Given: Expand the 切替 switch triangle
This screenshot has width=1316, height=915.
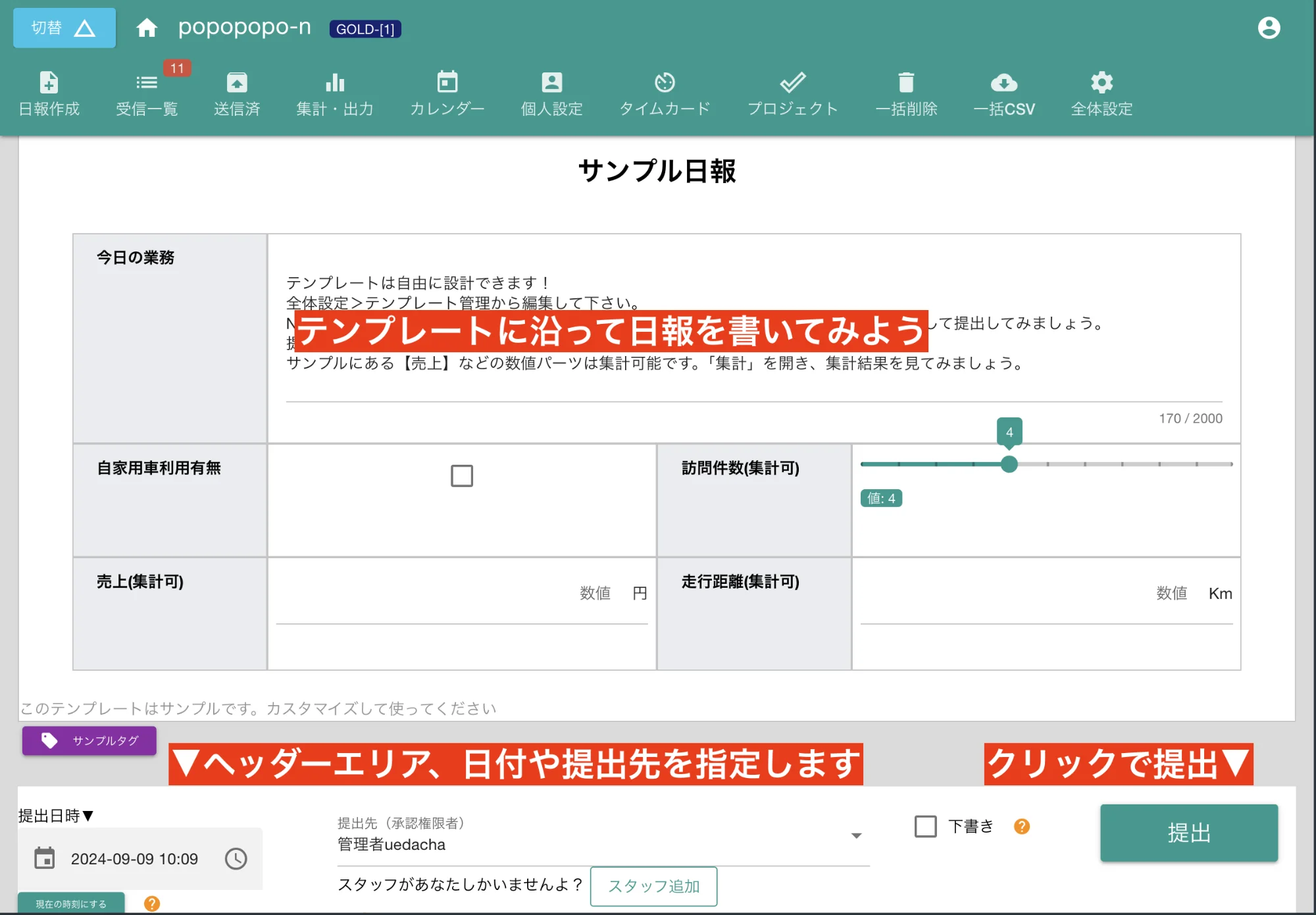Looking at the screenshot, I should [84, 28].
